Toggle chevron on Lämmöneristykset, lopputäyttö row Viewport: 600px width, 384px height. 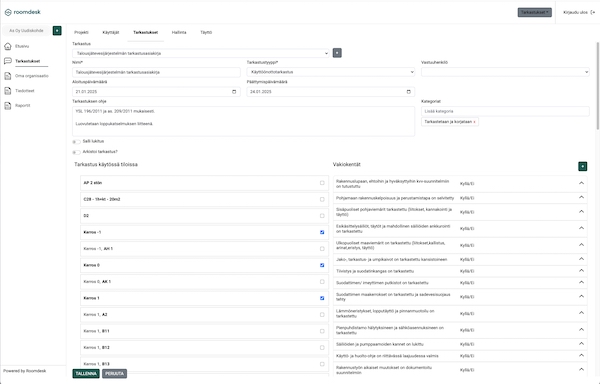tap(581, 313)
